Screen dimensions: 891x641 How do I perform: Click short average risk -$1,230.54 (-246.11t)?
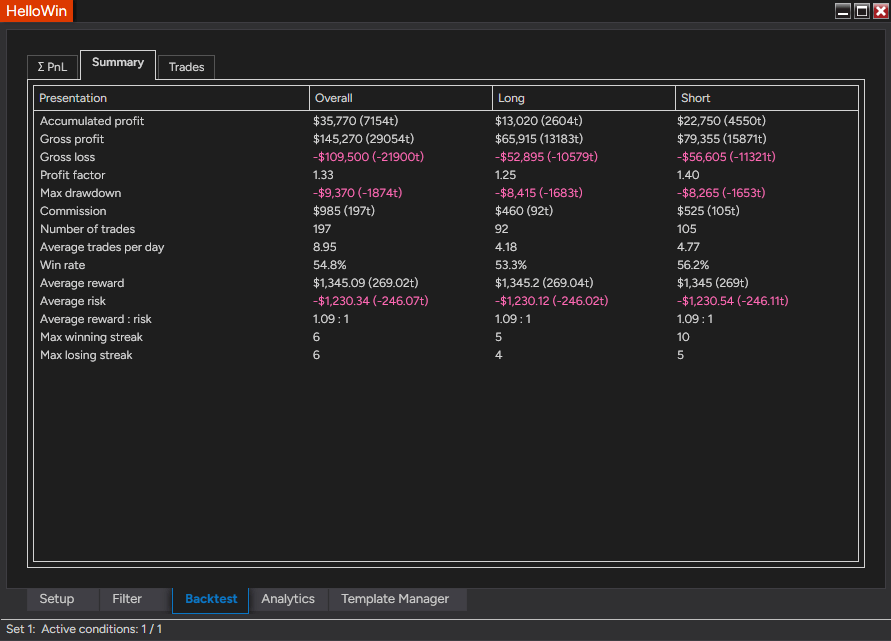tap(732, 301)
